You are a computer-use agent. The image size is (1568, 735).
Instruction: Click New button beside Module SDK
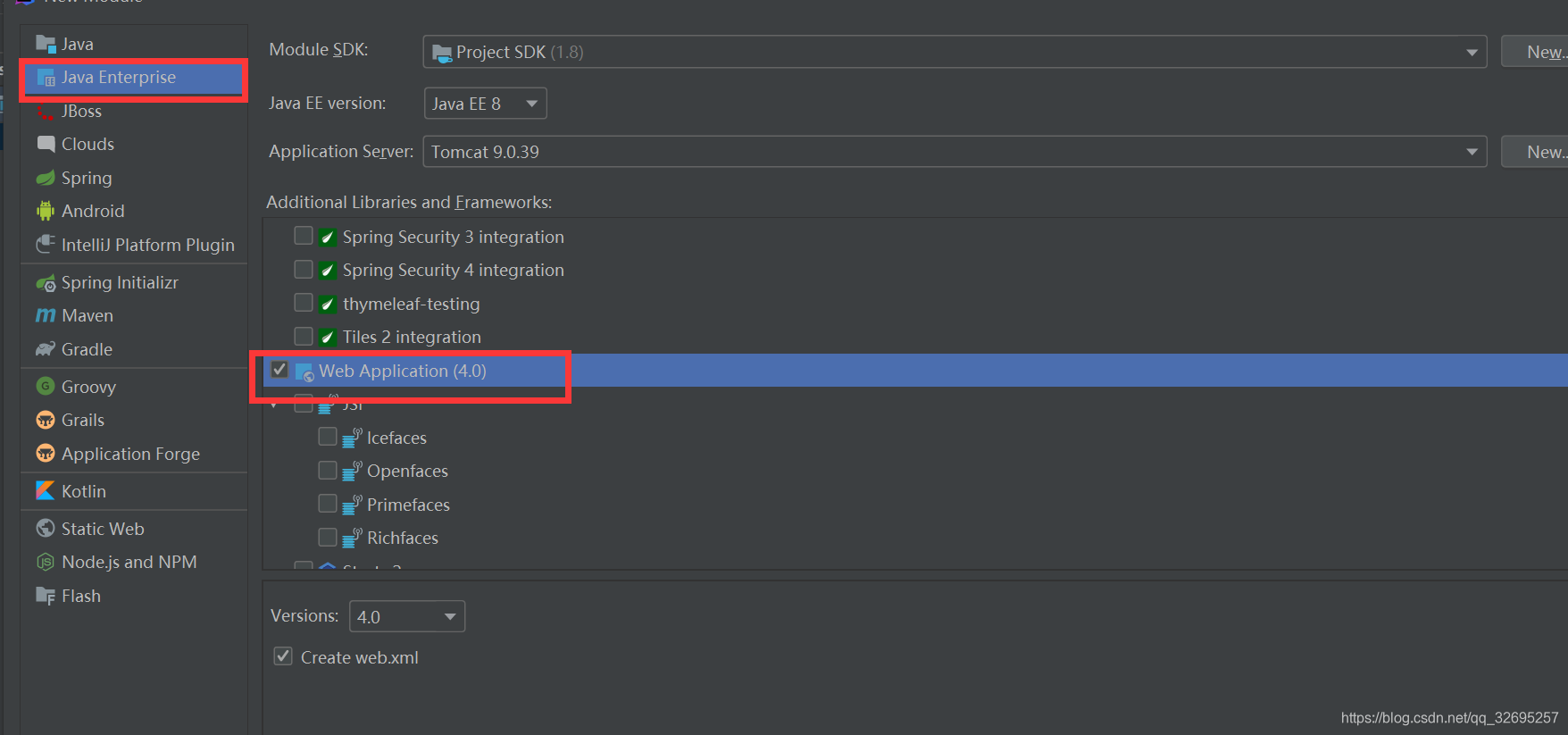click(1535, 52)
